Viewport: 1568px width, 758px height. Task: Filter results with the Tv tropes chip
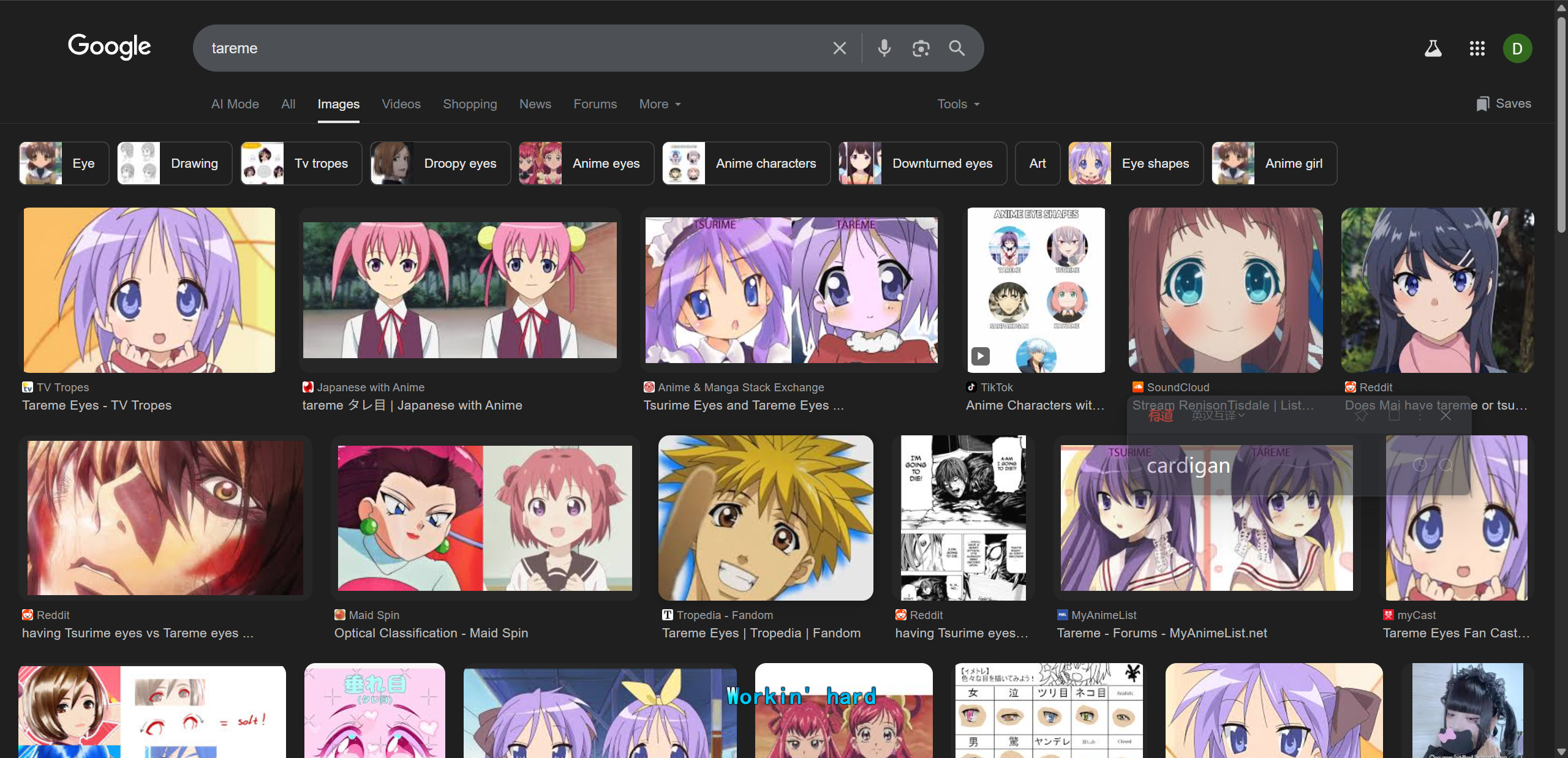(x=301, y=163)
